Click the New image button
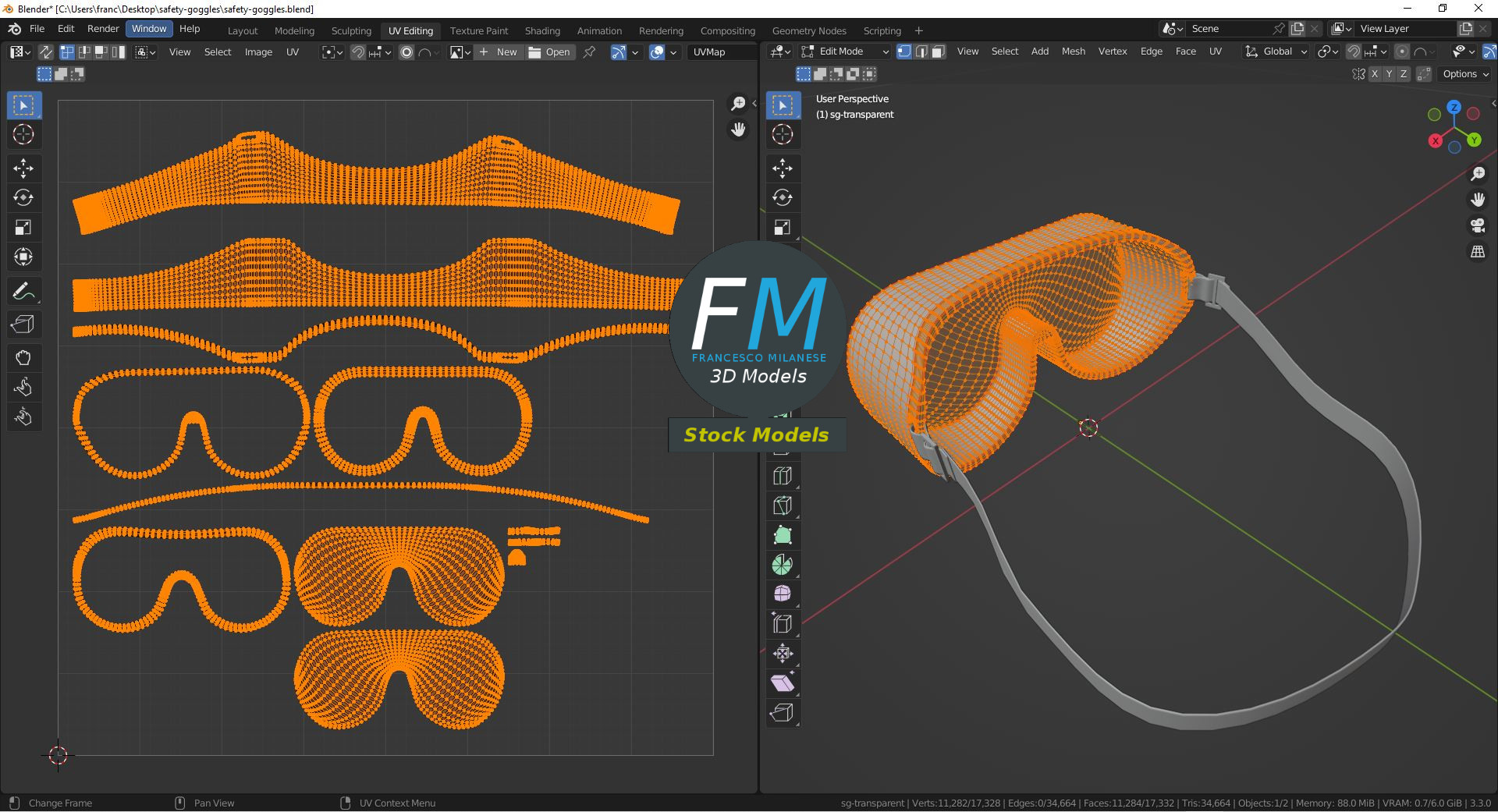This screenshot has height=812, width=1498. pyautogui.click(x=499, y=52)
